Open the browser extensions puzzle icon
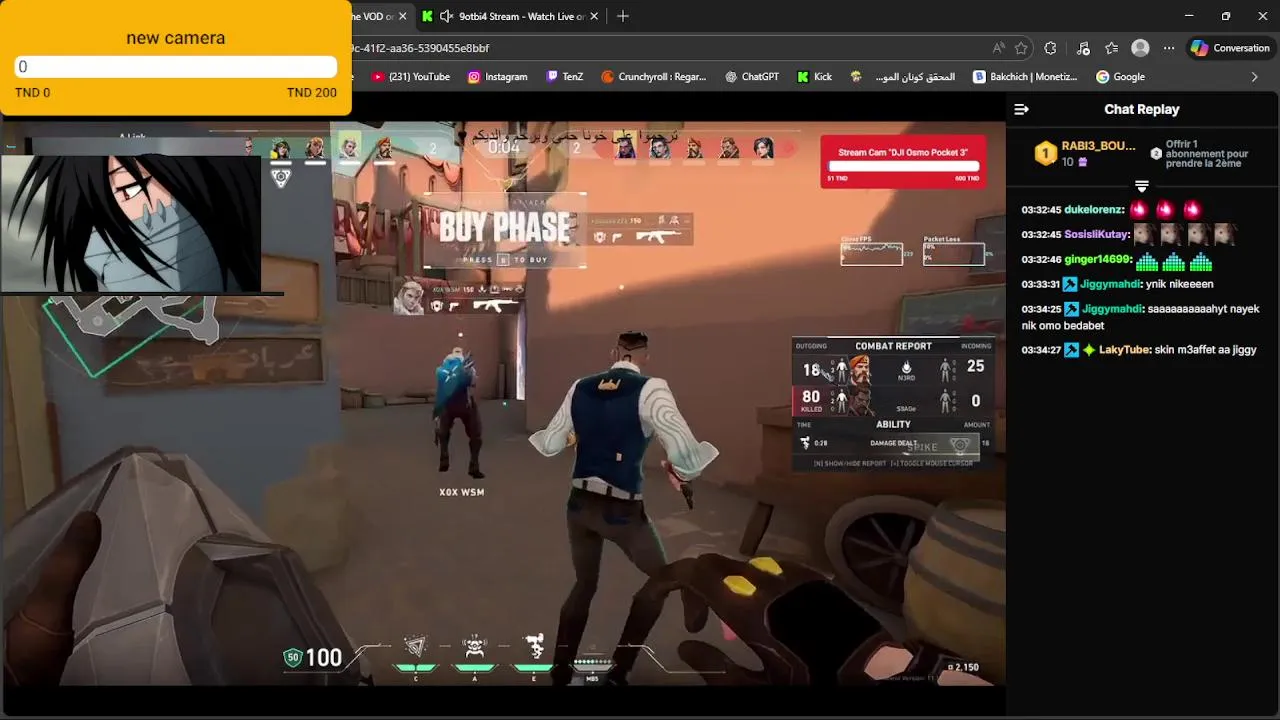This screenshot has width=1280, height=720. 1050,48
